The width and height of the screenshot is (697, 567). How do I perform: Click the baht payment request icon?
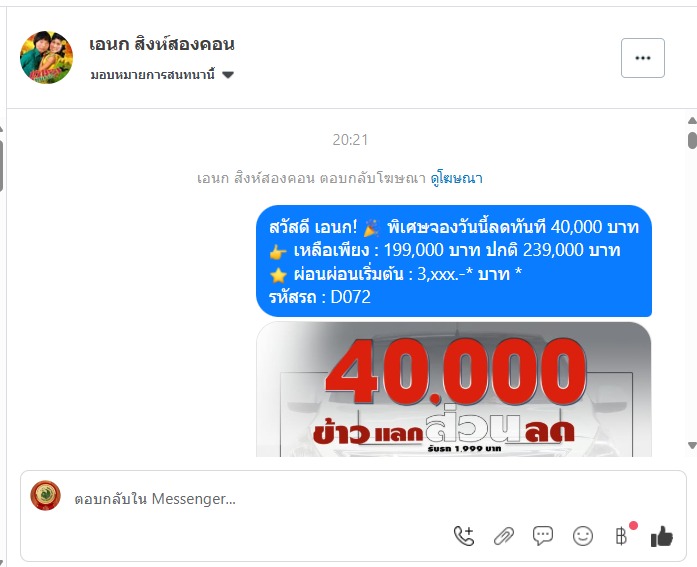[622, 536]
